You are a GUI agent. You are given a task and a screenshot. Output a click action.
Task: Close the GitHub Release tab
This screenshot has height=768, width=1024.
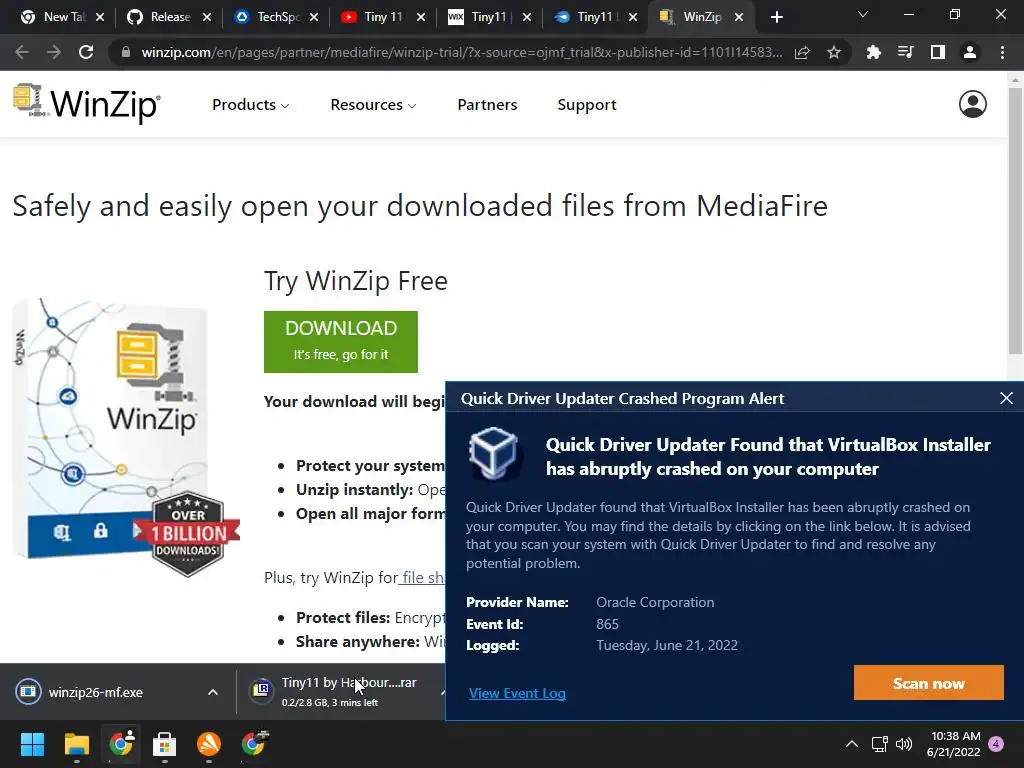point(207,18)
